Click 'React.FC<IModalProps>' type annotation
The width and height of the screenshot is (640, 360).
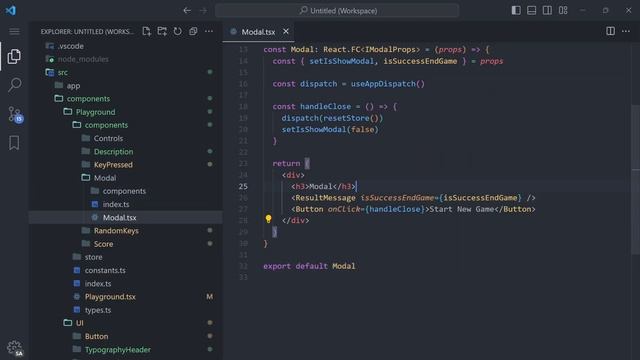[x=371, y=49]
